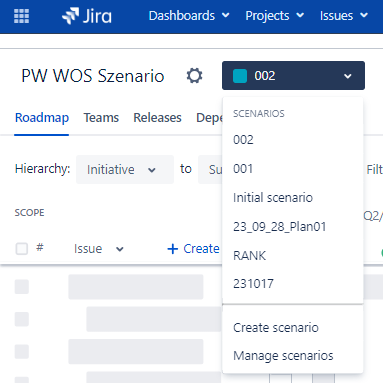383x383 pixels.
Task: Switch to the Roadmap tab
Action: point(42,118)
